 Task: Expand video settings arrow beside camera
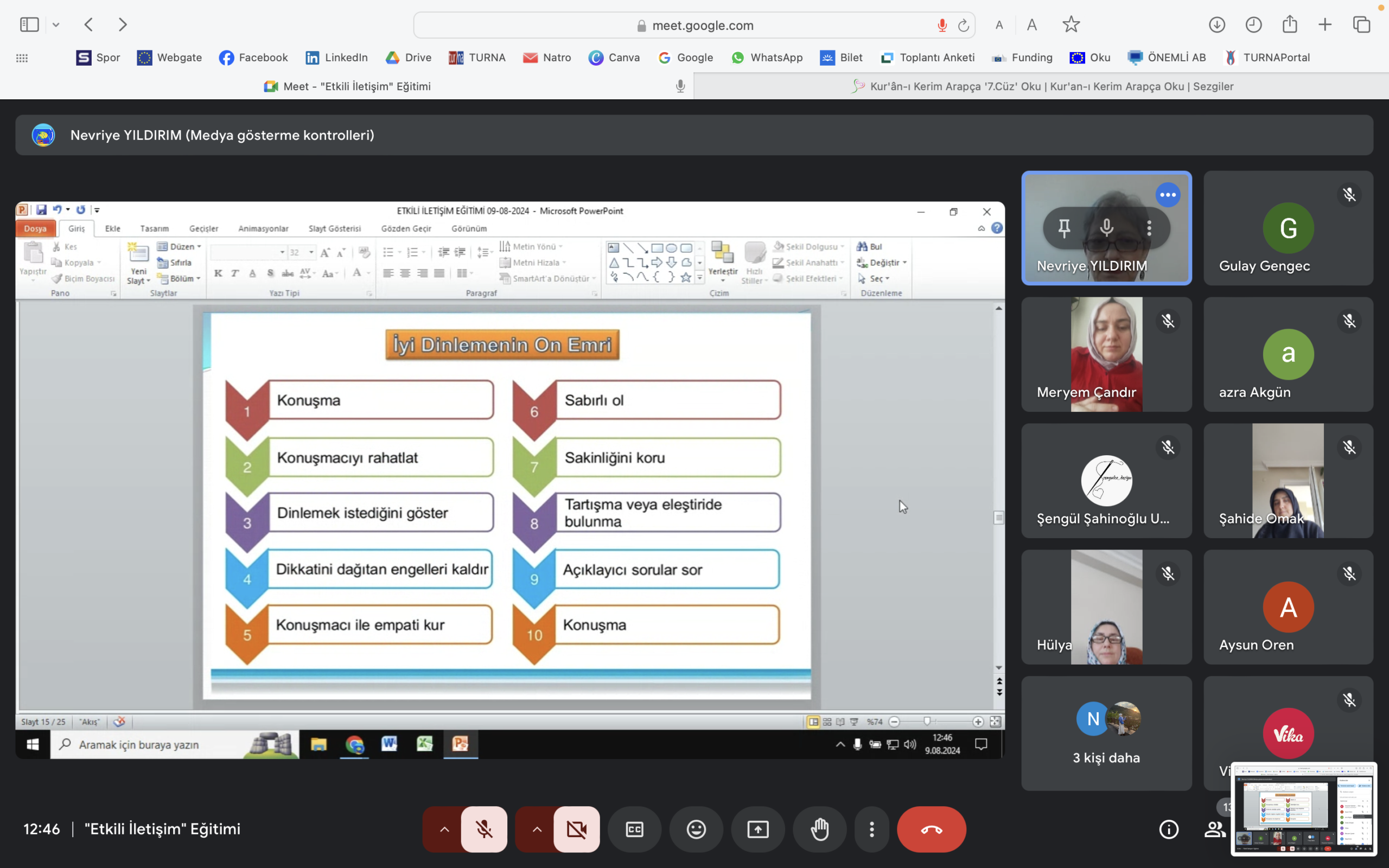pos(537,829)
